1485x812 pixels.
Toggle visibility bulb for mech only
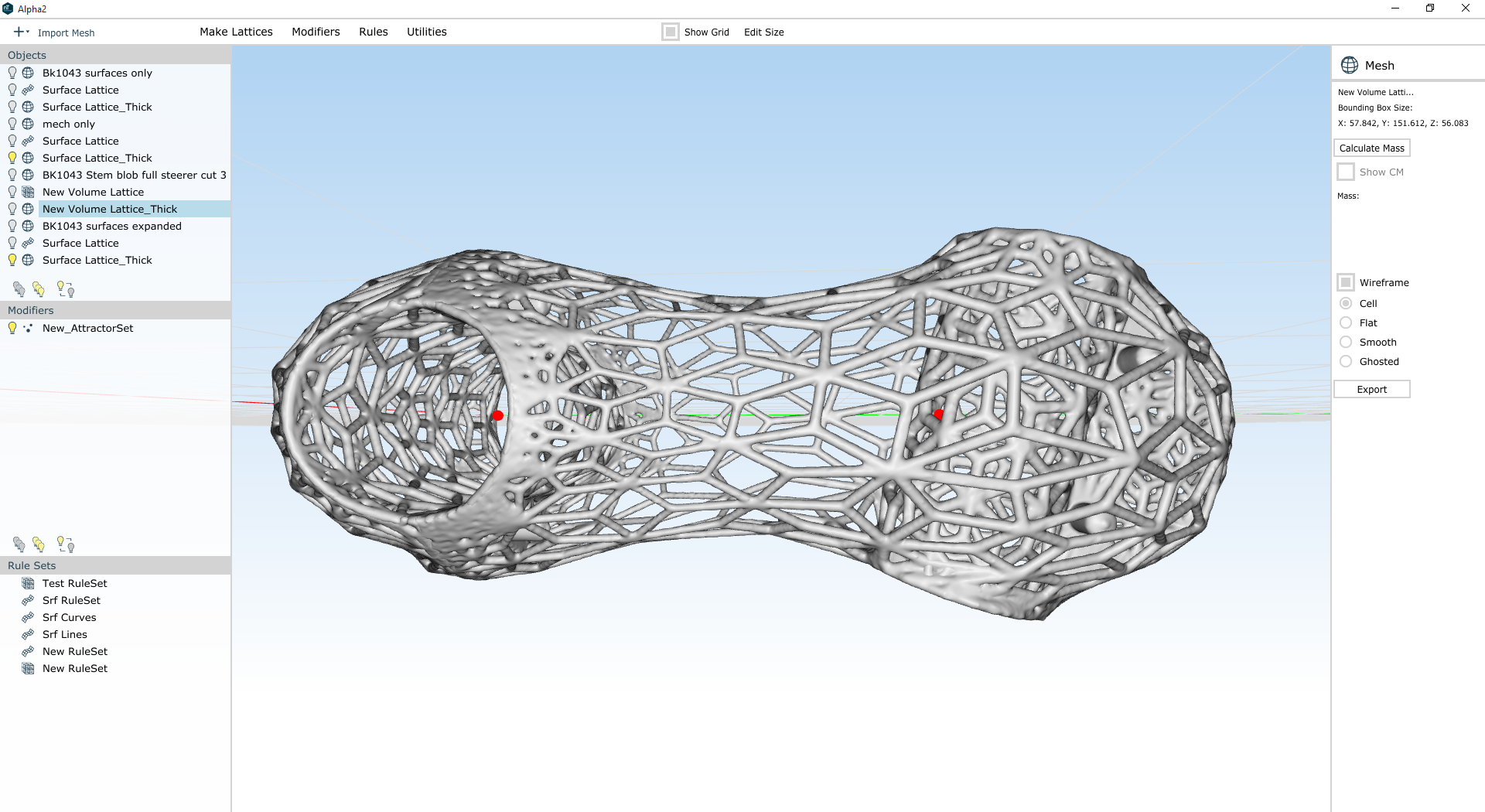click(12, 124)
